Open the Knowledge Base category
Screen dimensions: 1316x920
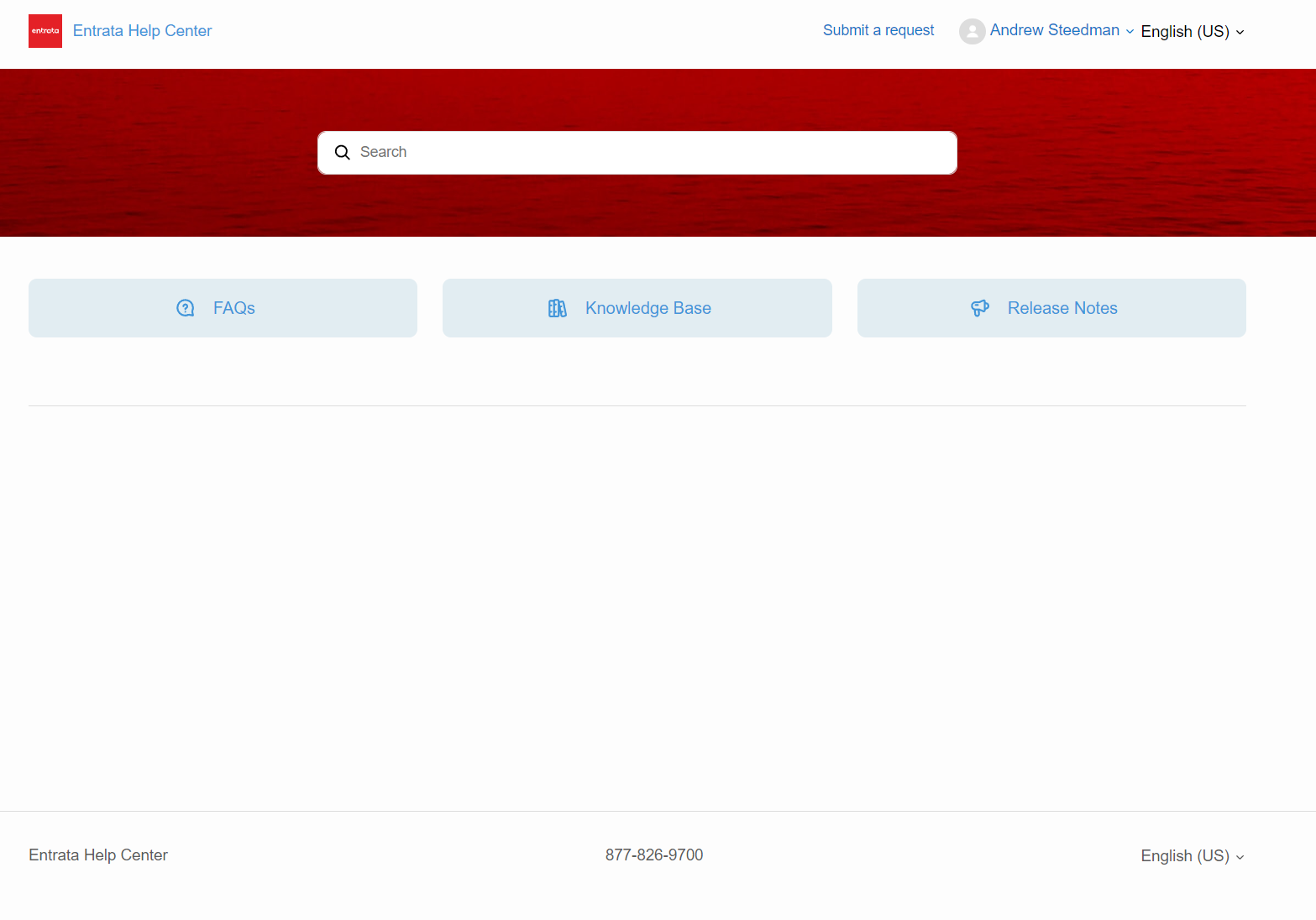click(637, 308)
